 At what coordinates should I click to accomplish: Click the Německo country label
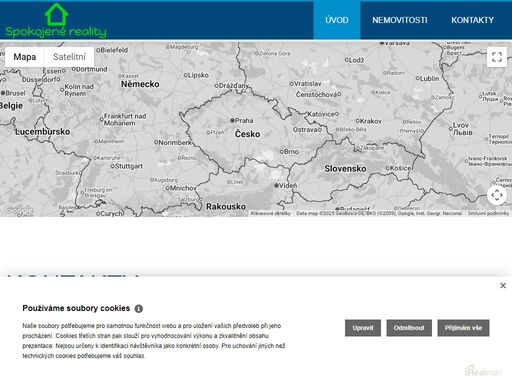[x=140, y=84]
